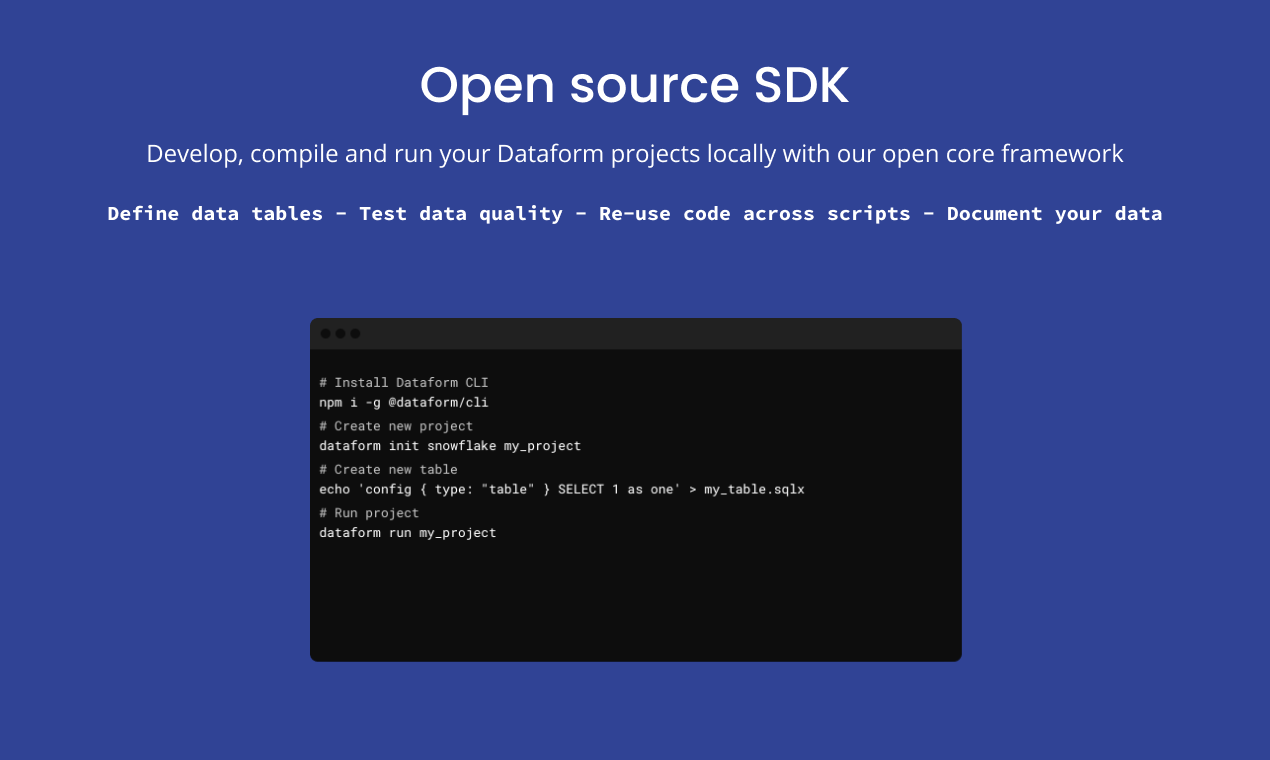This screenshot has width=1270, height=760.
Task: Click the '# Run project' comment line
Action: click(x=368, y=513)
